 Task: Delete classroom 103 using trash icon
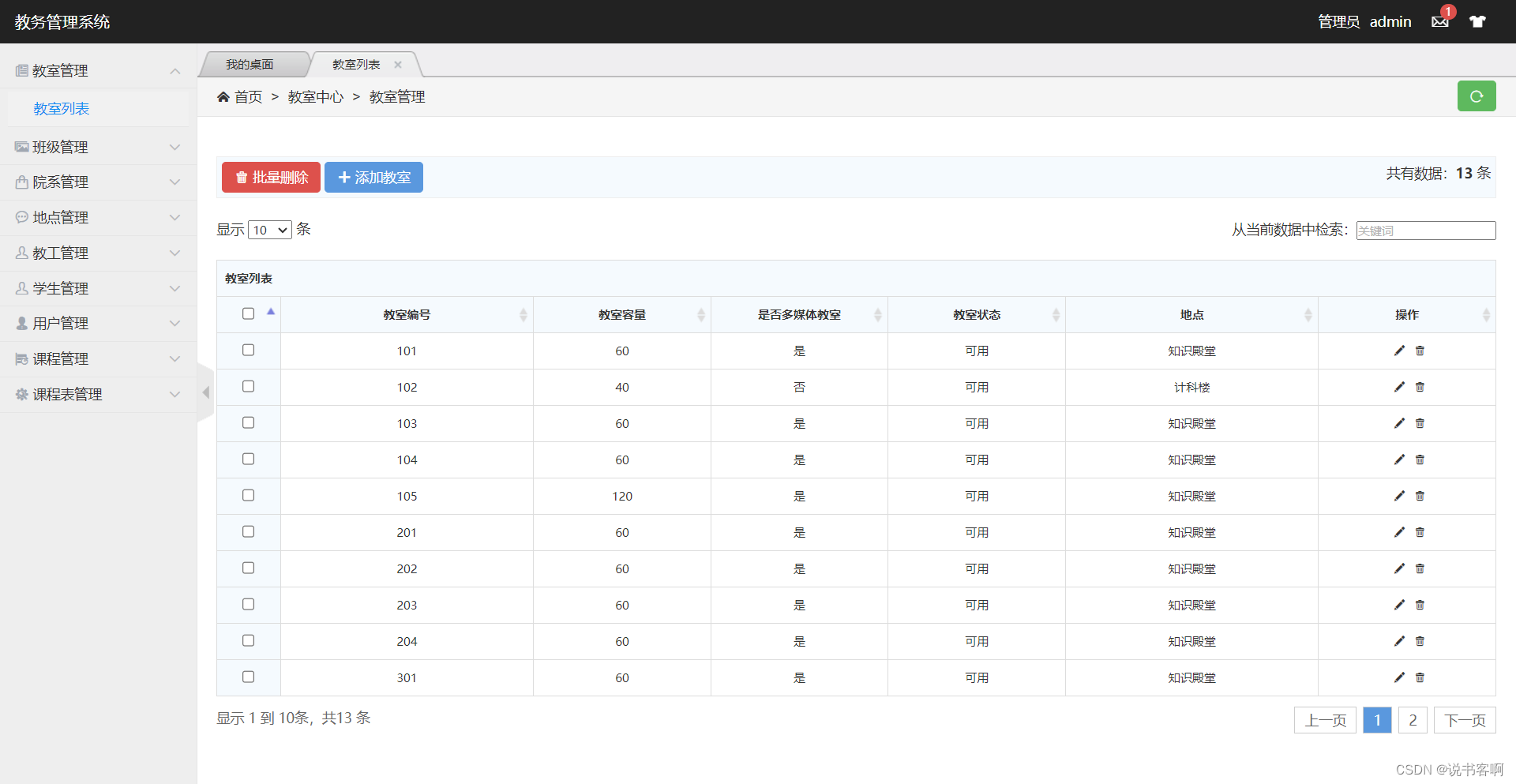[1420, 423]
